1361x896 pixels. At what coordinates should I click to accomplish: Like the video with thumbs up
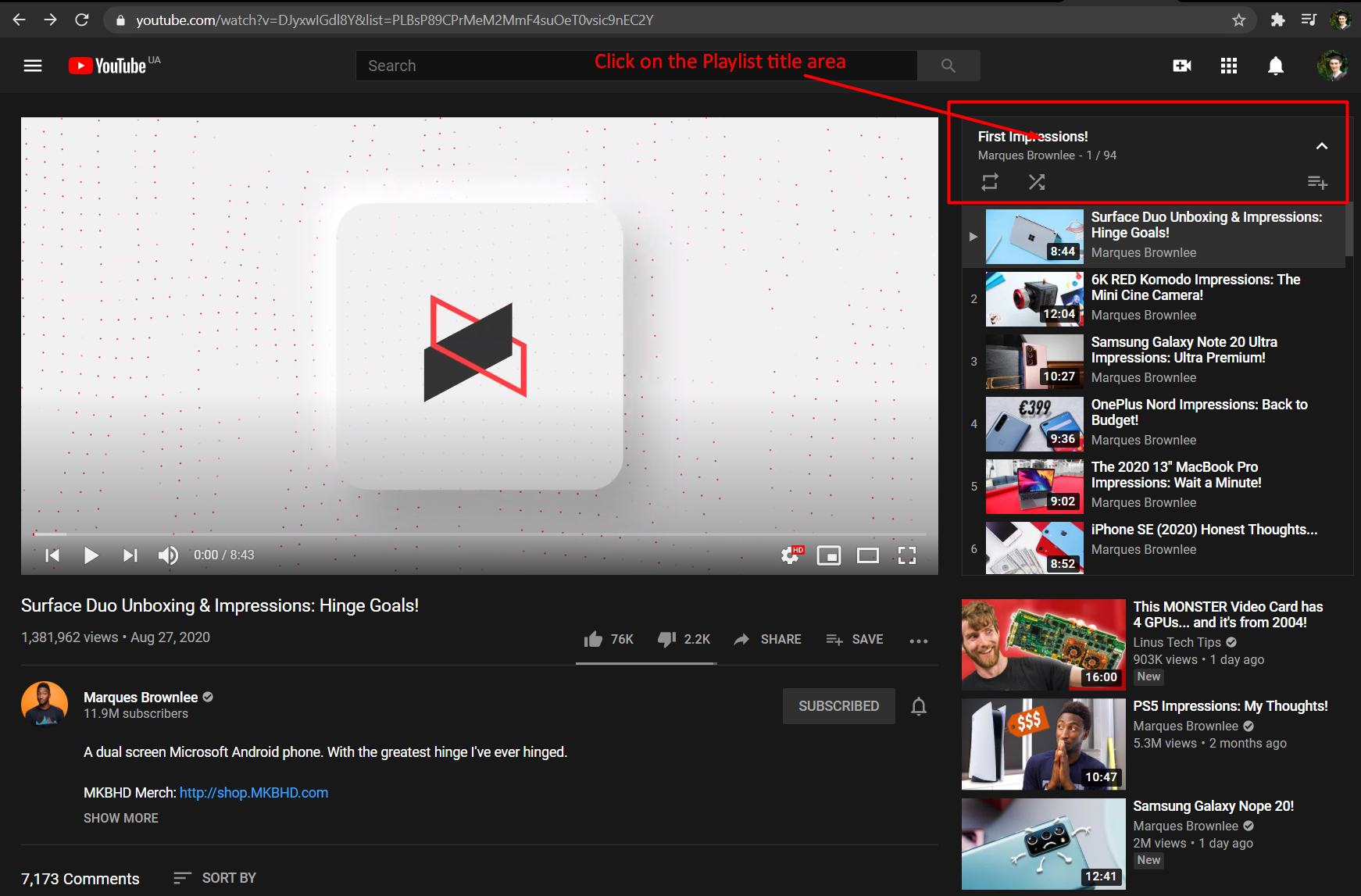609,639
